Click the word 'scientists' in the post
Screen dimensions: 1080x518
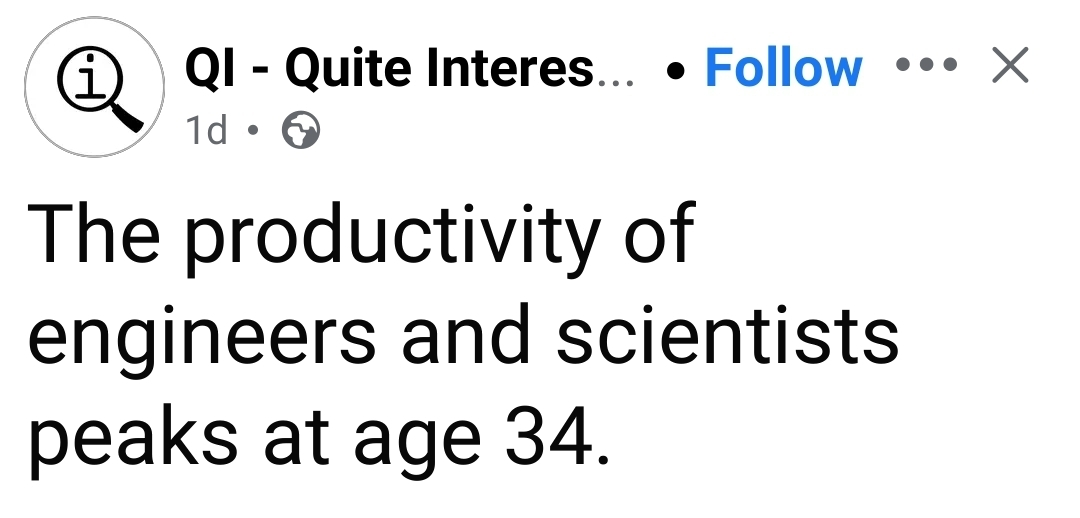727,336
